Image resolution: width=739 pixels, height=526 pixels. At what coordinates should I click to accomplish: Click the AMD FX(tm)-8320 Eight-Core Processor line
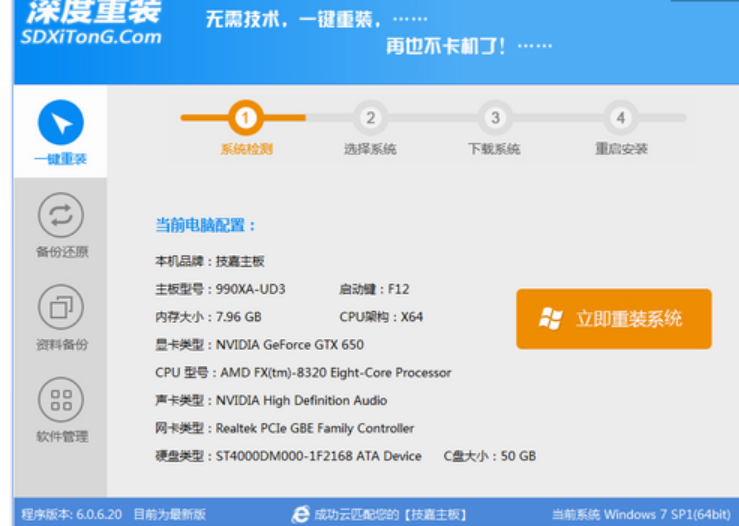tap(303, 372)
